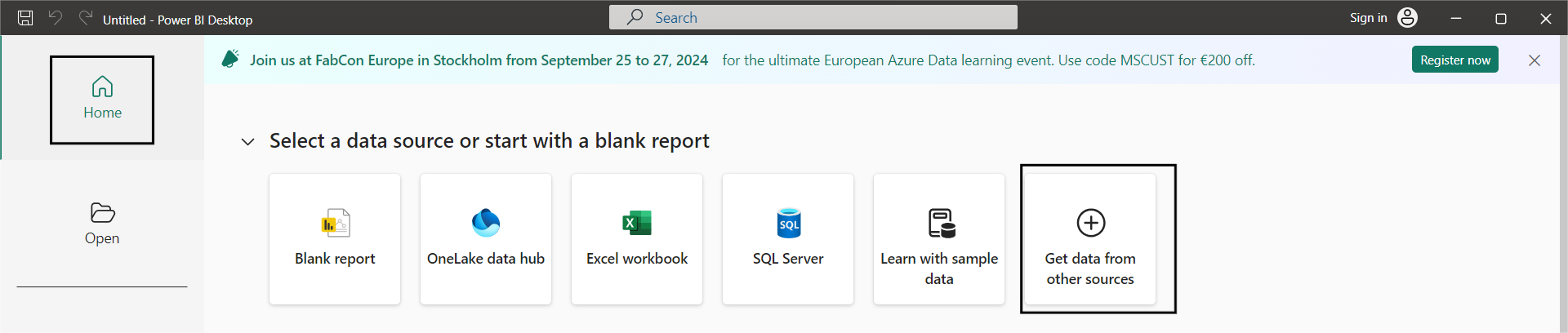Click Get data from other sources

pyautogui.click(x=1090, y=239)
